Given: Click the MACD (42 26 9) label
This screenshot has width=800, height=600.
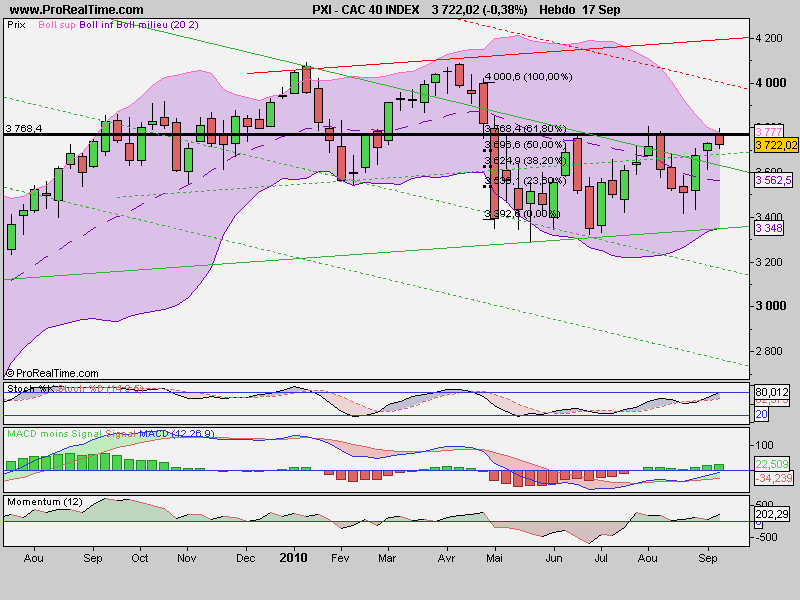Looking at the screenshot, I should [x=177, y=434].
